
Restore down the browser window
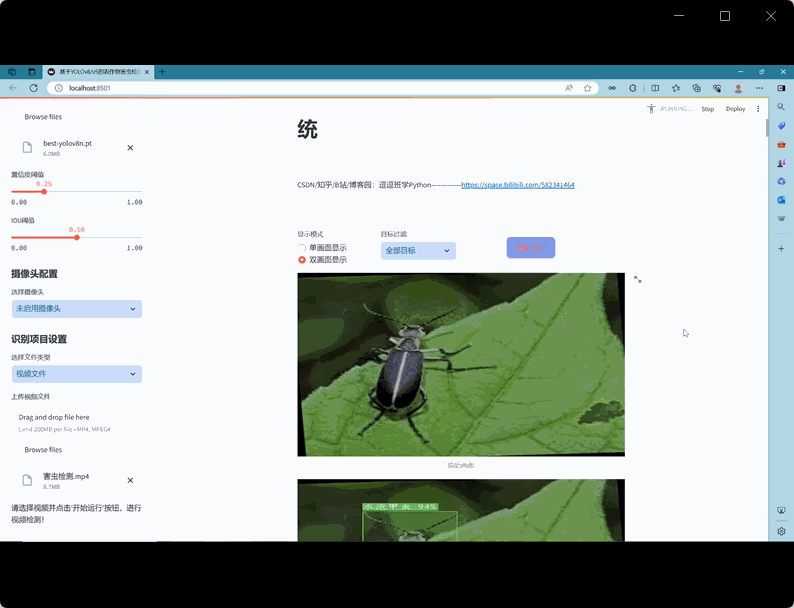(x=761, y=72)
